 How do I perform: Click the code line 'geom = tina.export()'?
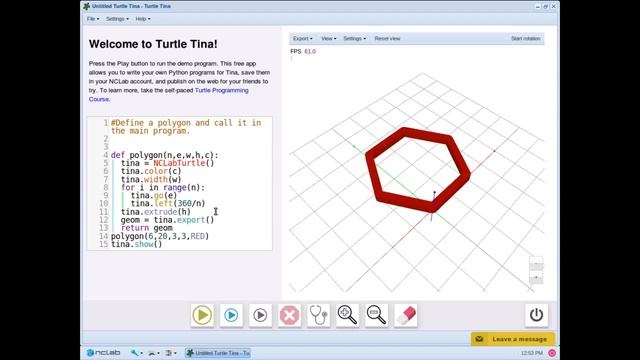point(167,220)
